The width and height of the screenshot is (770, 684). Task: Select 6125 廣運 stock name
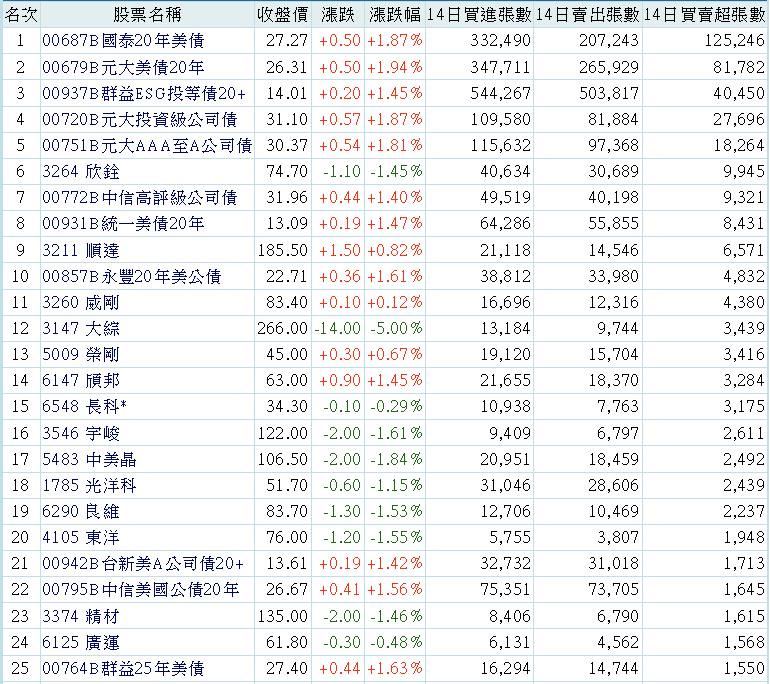click(81, 642)
